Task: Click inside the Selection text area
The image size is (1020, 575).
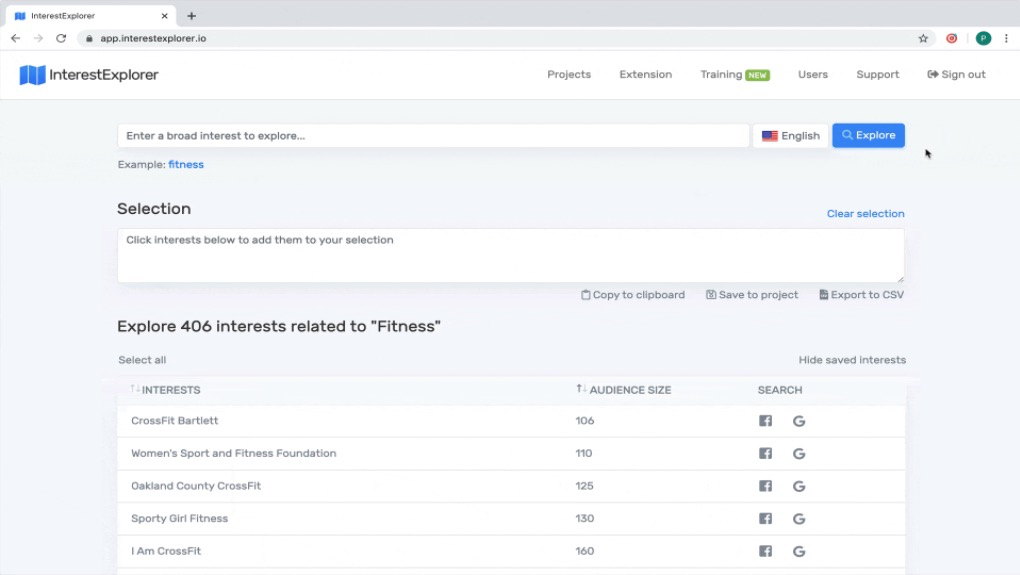Action: click(511, 255)
